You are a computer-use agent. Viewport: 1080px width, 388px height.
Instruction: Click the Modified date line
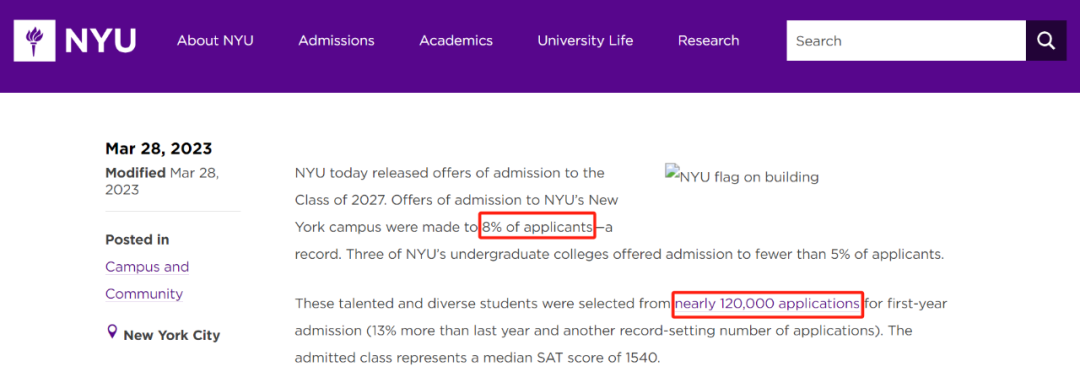pyautogui.click(x=162, y=181)
